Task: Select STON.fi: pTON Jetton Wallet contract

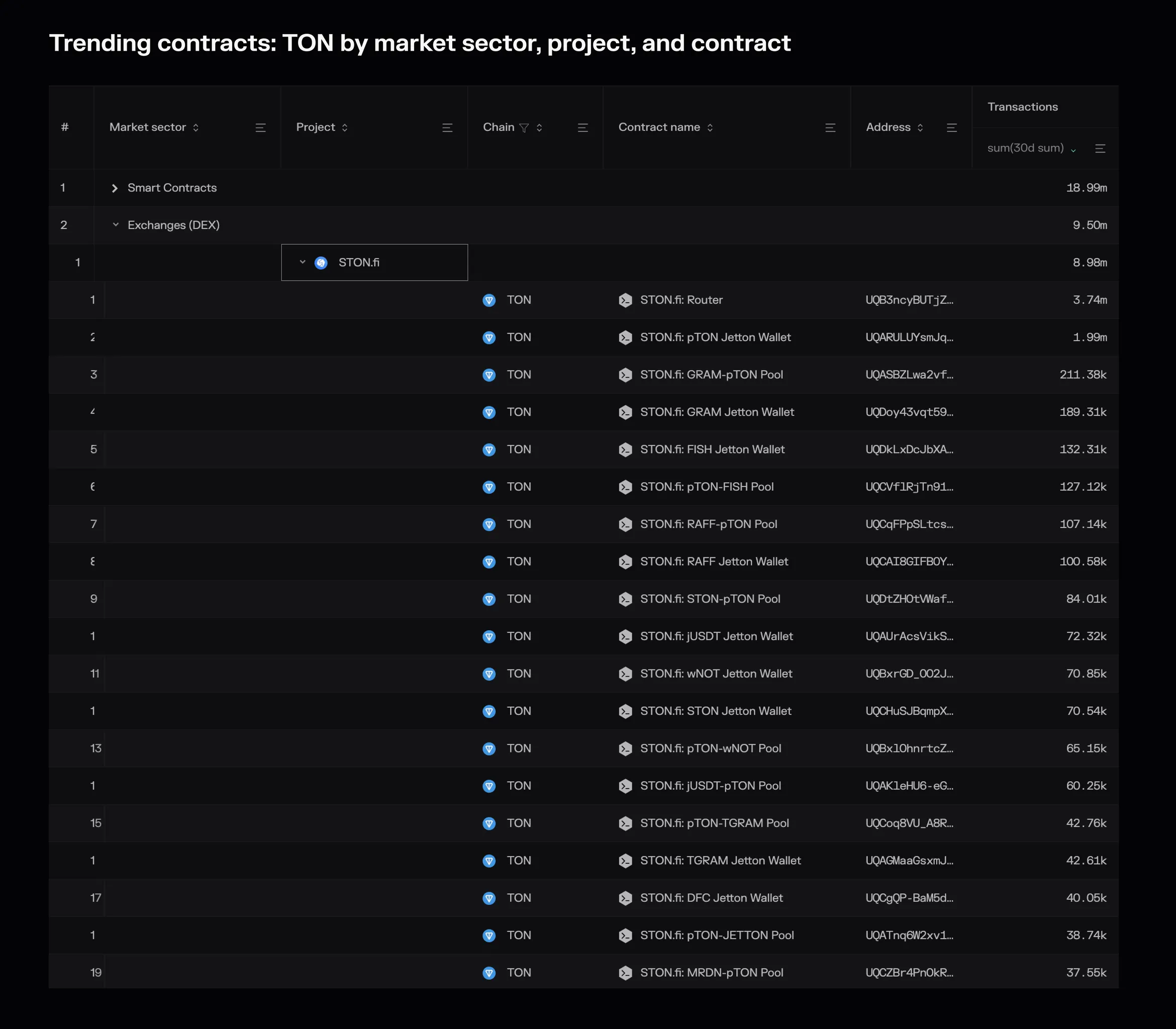Action: tap(715, 338)
